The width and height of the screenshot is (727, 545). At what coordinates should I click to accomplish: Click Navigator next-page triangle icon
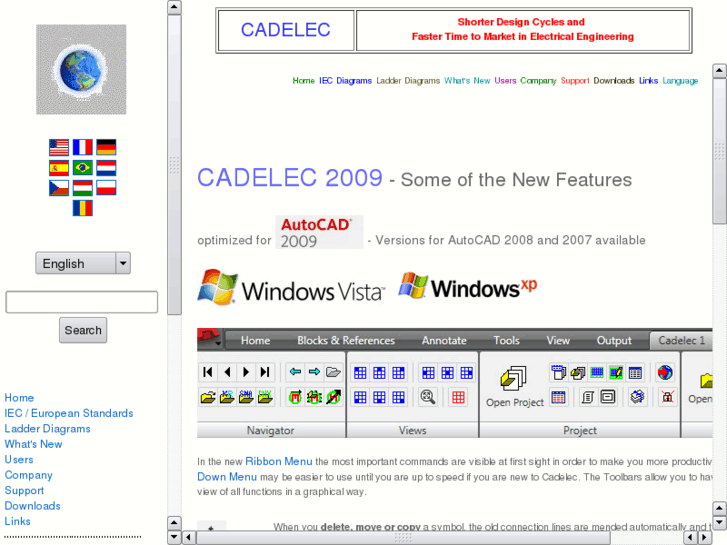click(x=246, y=372)
